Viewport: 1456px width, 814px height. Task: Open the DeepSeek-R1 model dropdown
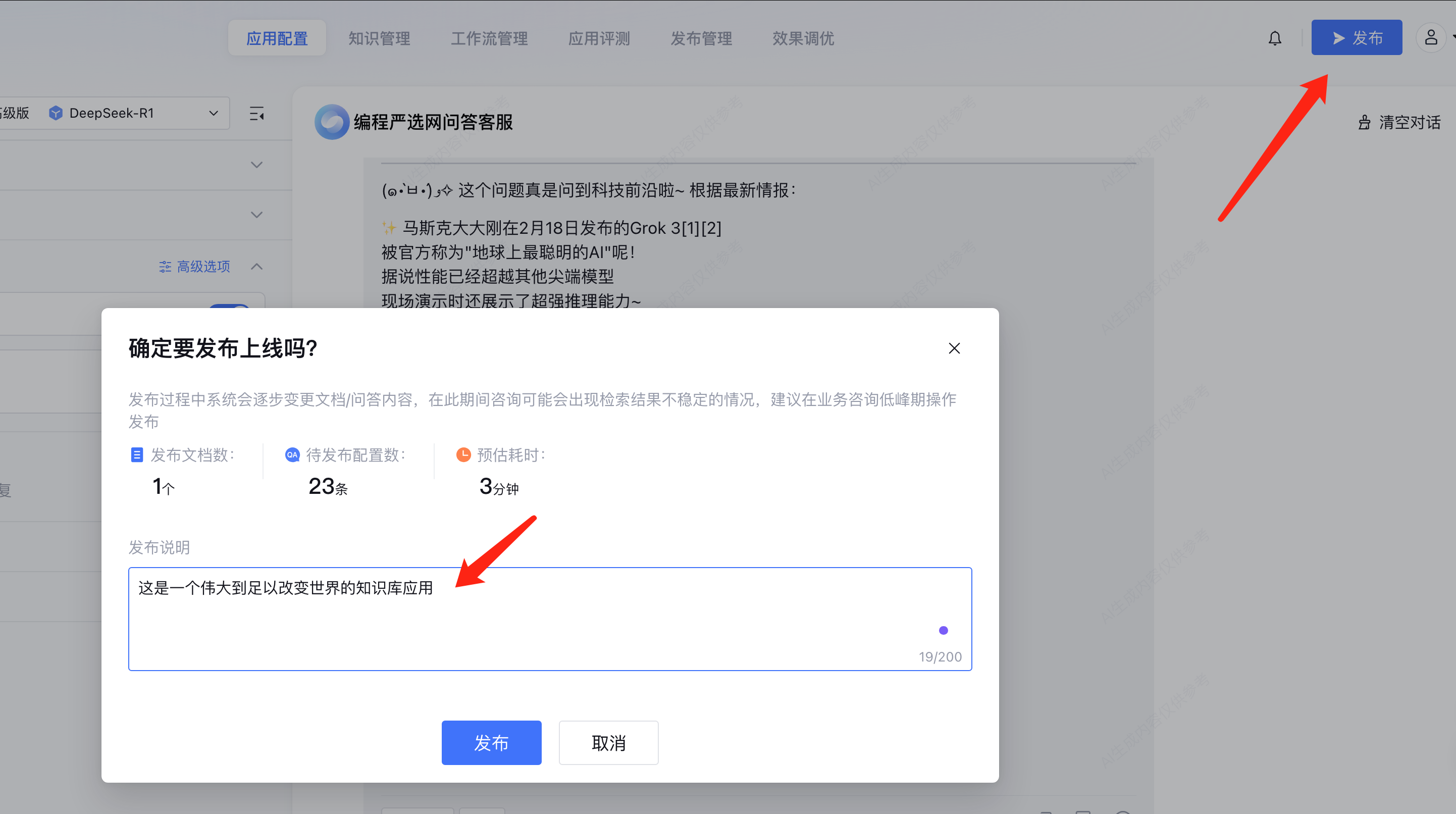point(213,113)
